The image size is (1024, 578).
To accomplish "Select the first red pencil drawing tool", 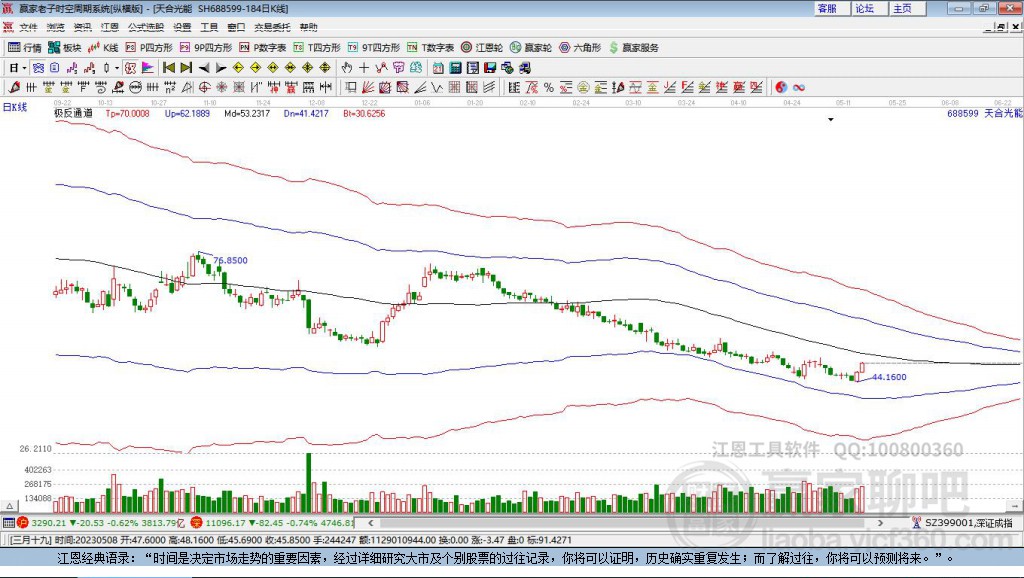I will click(14, 87).
